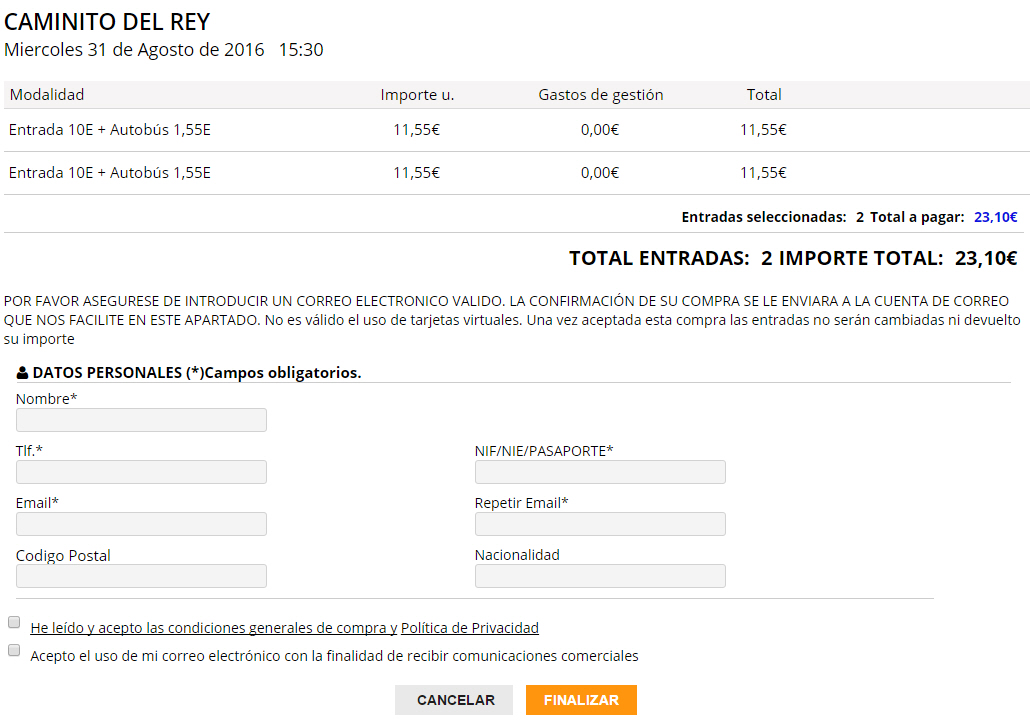Click the person icon beside DATOS PERSONALES
Screen dimensions: 1030x720
pos(22,373)
